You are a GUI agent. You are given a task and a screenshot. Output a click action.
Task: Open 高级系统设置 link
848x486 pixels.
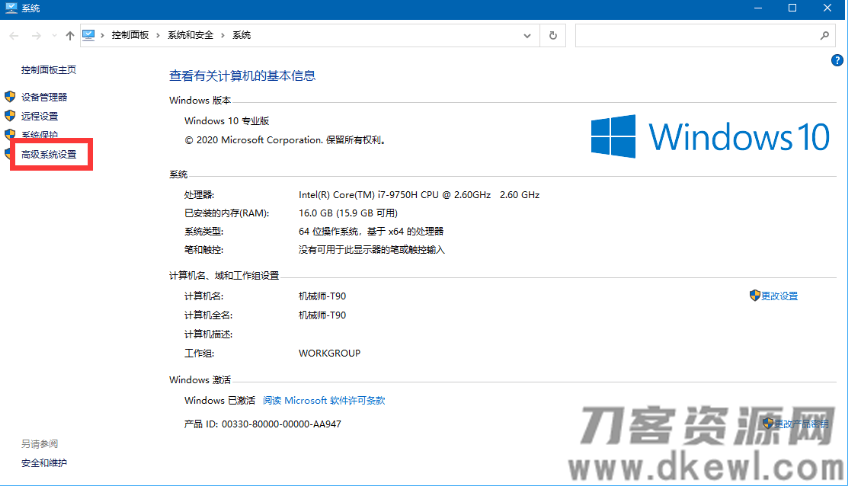pos(49,155)
